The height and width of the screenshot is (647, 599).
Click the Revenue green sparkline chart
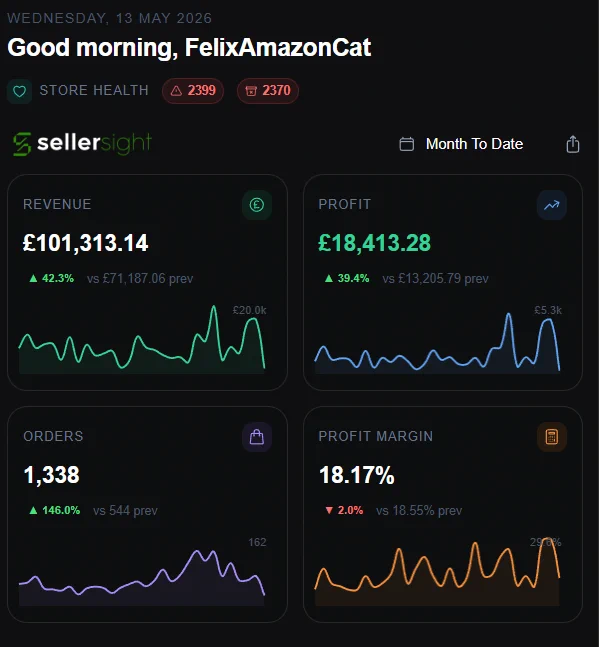[142, 339]
